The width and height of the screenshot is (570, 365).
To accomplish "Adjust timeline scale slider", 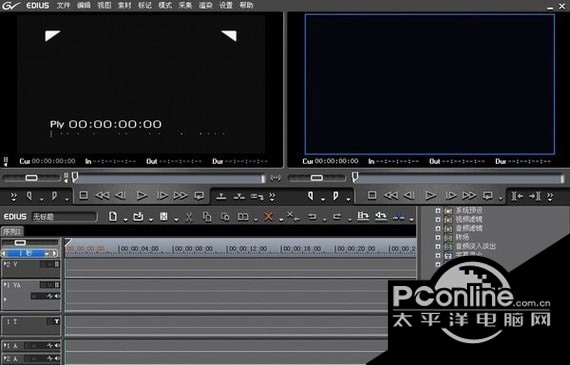I will pos(20,242).
